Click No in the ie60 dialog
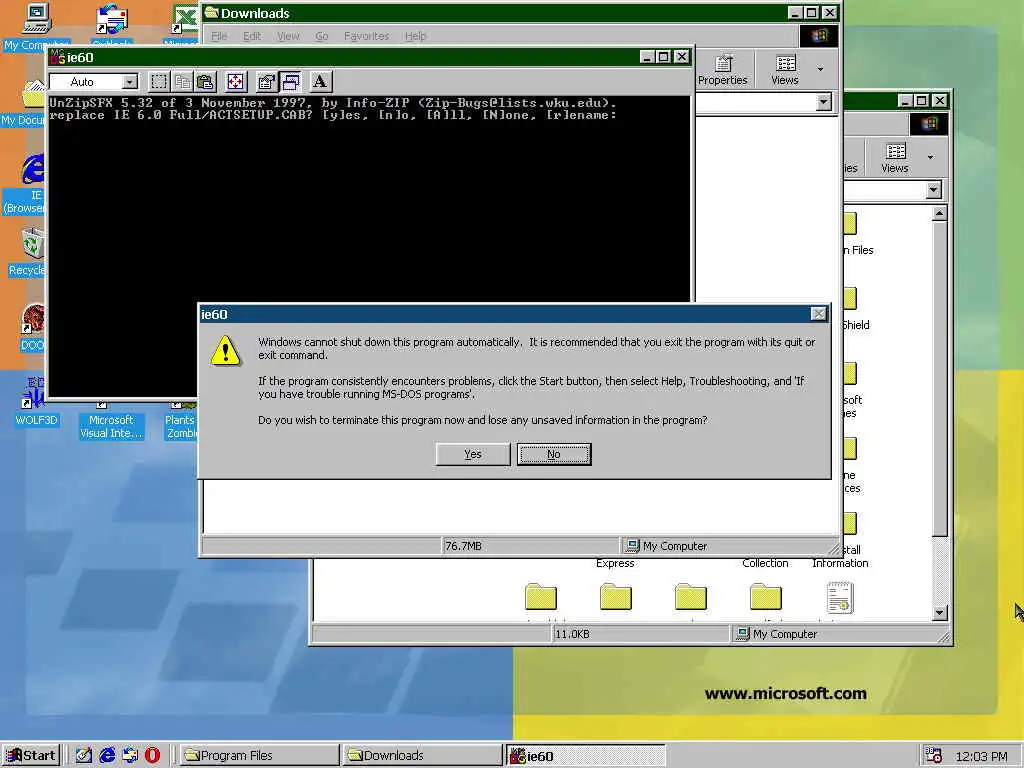The width and height of the screenshot is (1024, 768). click(x=554, y=455)
